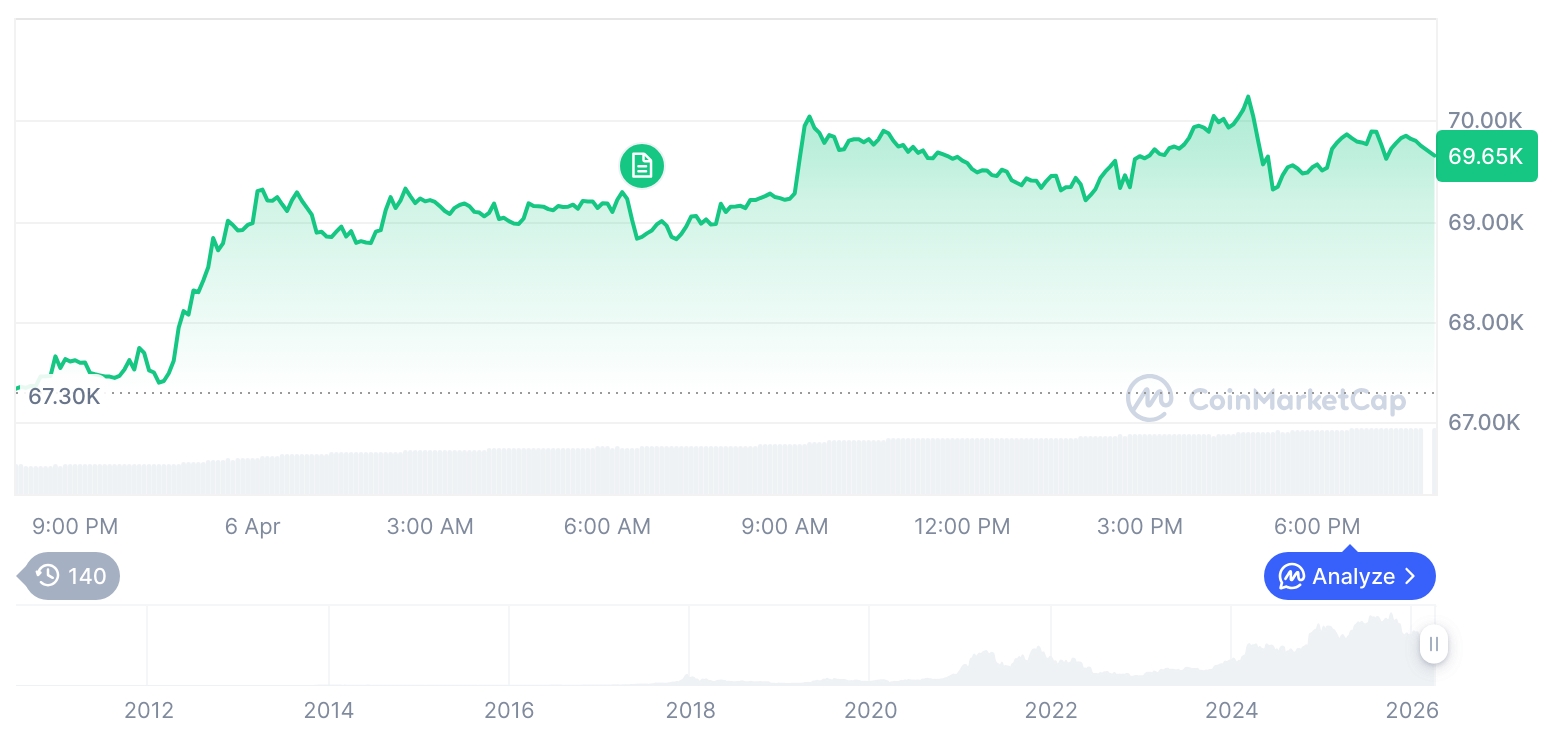Click the 6 Apr date axis label
Image resolution: width=1566 pixels, height=732 pixels.
[252, 526]
